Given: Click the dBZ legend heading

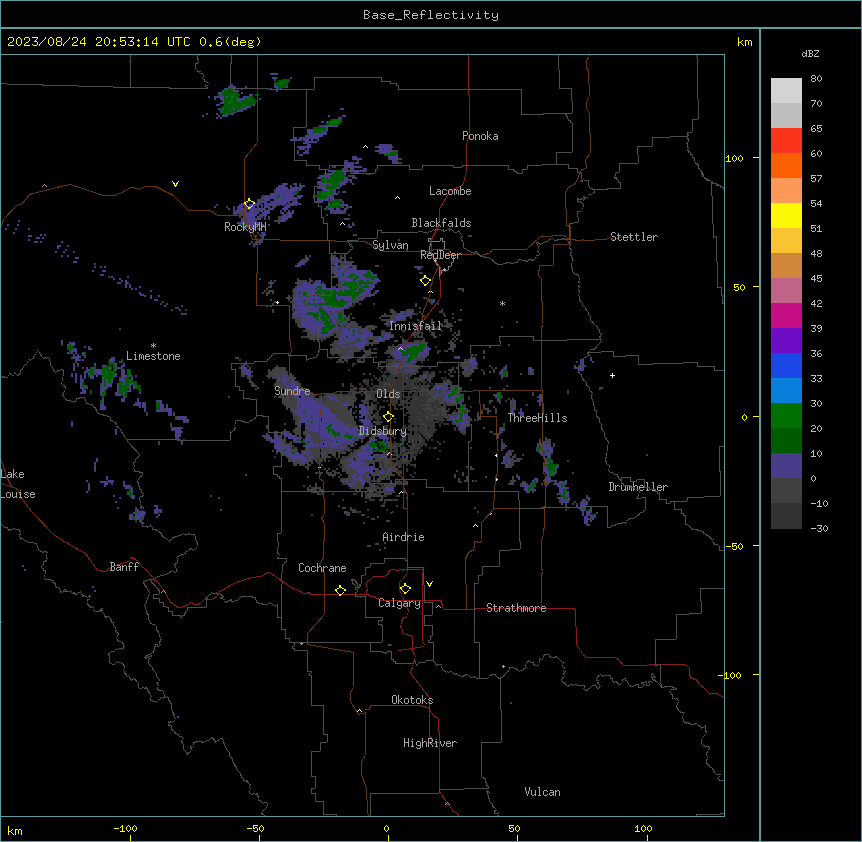Looking at the screenshot, I should click(810, 53).
